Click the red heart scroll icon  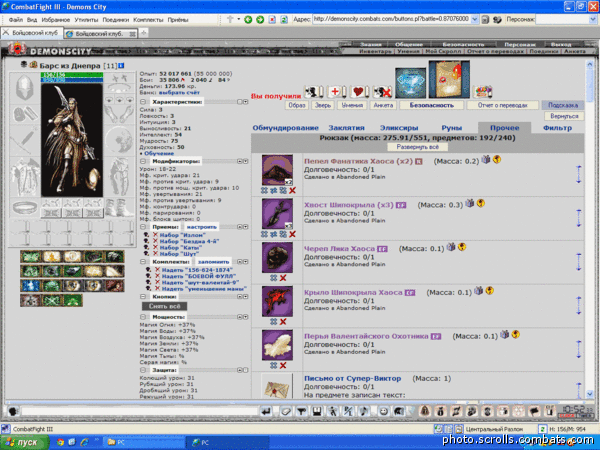click(x=361, y=91)
